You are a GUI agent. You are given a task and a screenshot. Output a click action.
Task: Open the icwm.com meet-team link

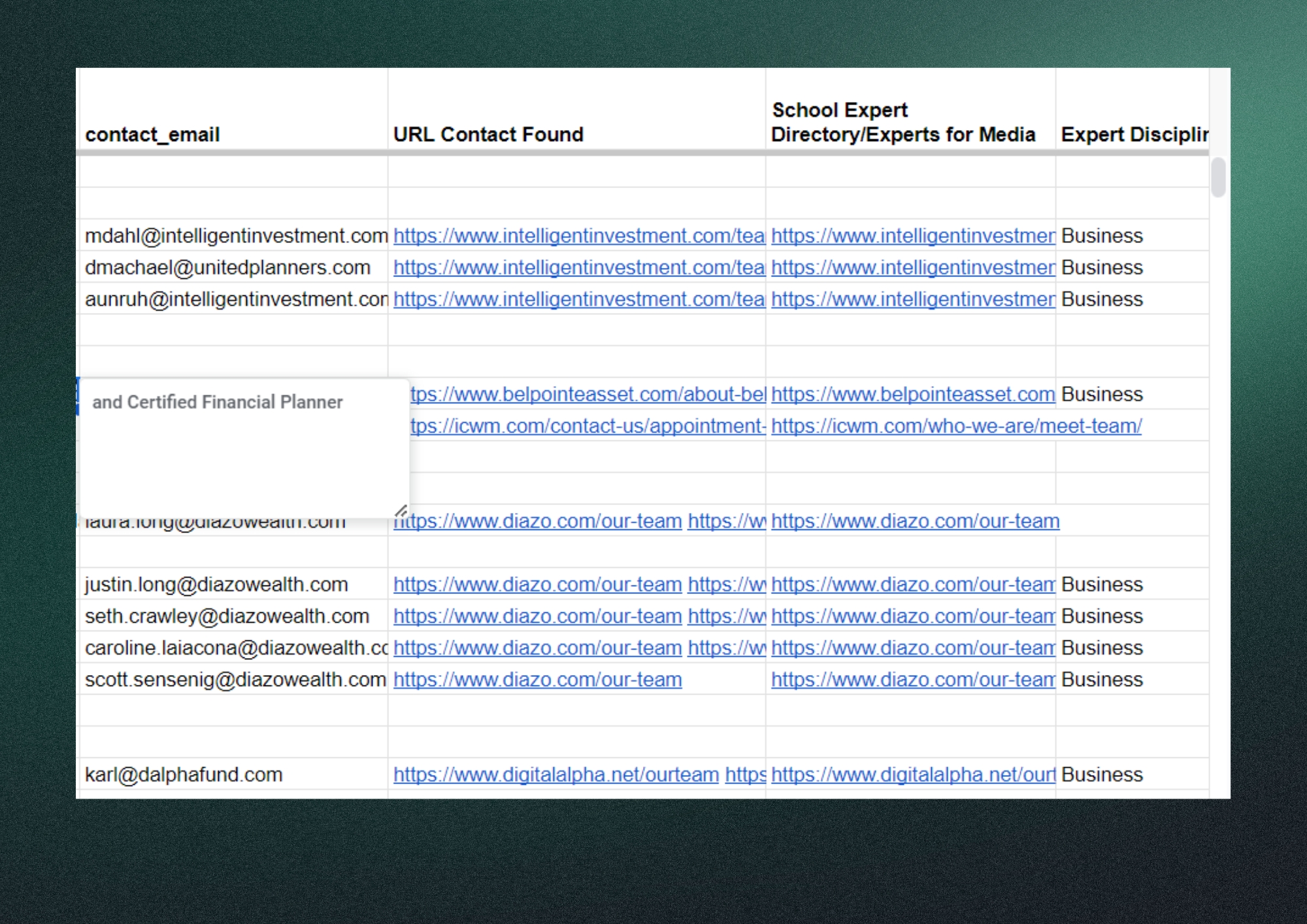tap(955, 426)
